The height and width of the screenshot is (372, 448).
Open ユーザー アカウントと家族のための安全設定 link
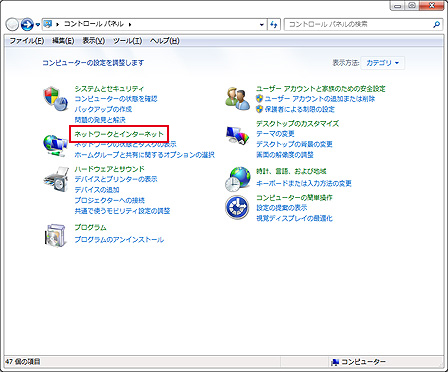click(321, 89)
